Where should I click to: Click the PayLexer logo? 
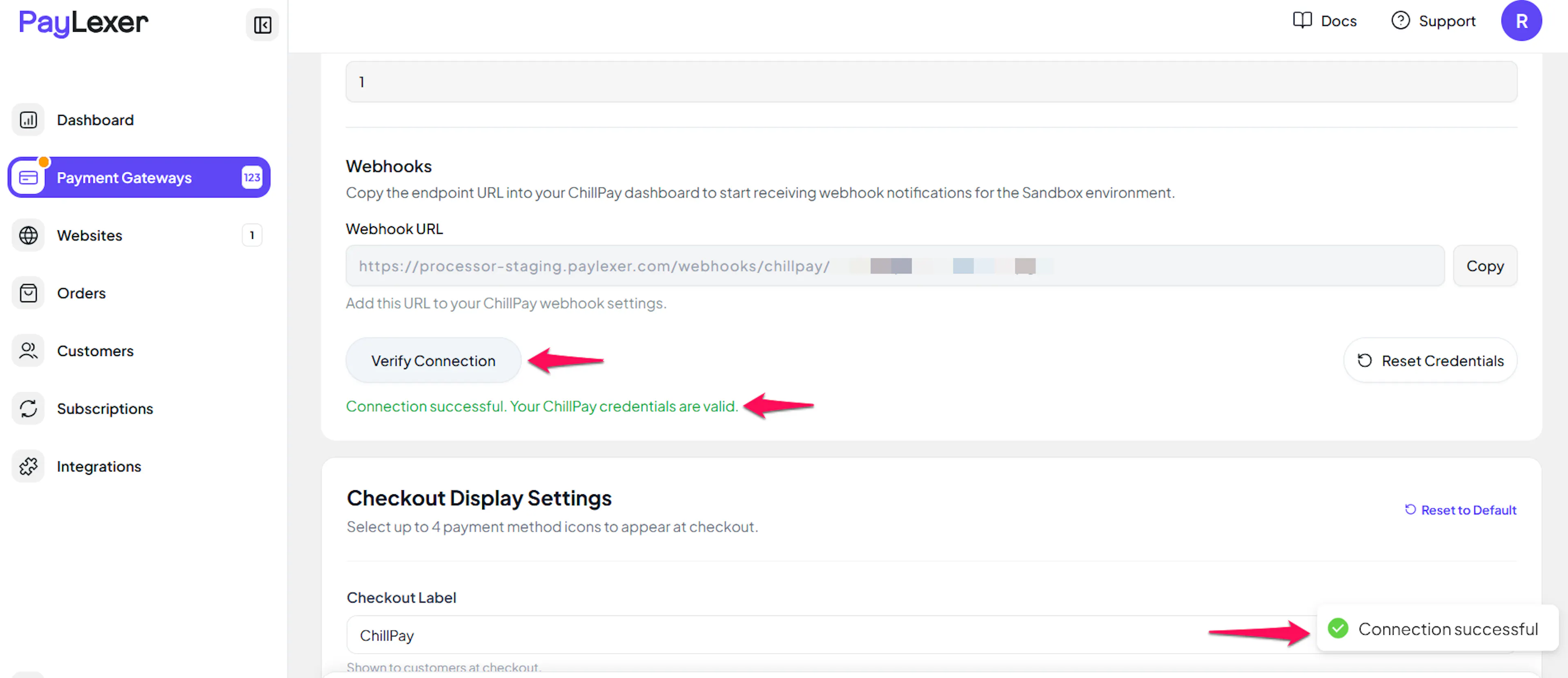(x=83, y=23)
